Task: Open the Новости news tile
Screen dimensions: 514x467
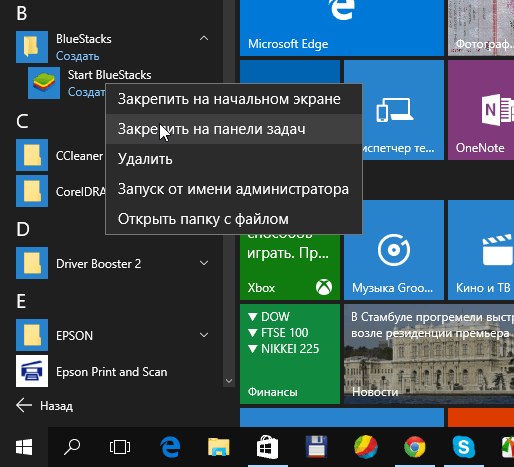Action: [x=429, y=354]
